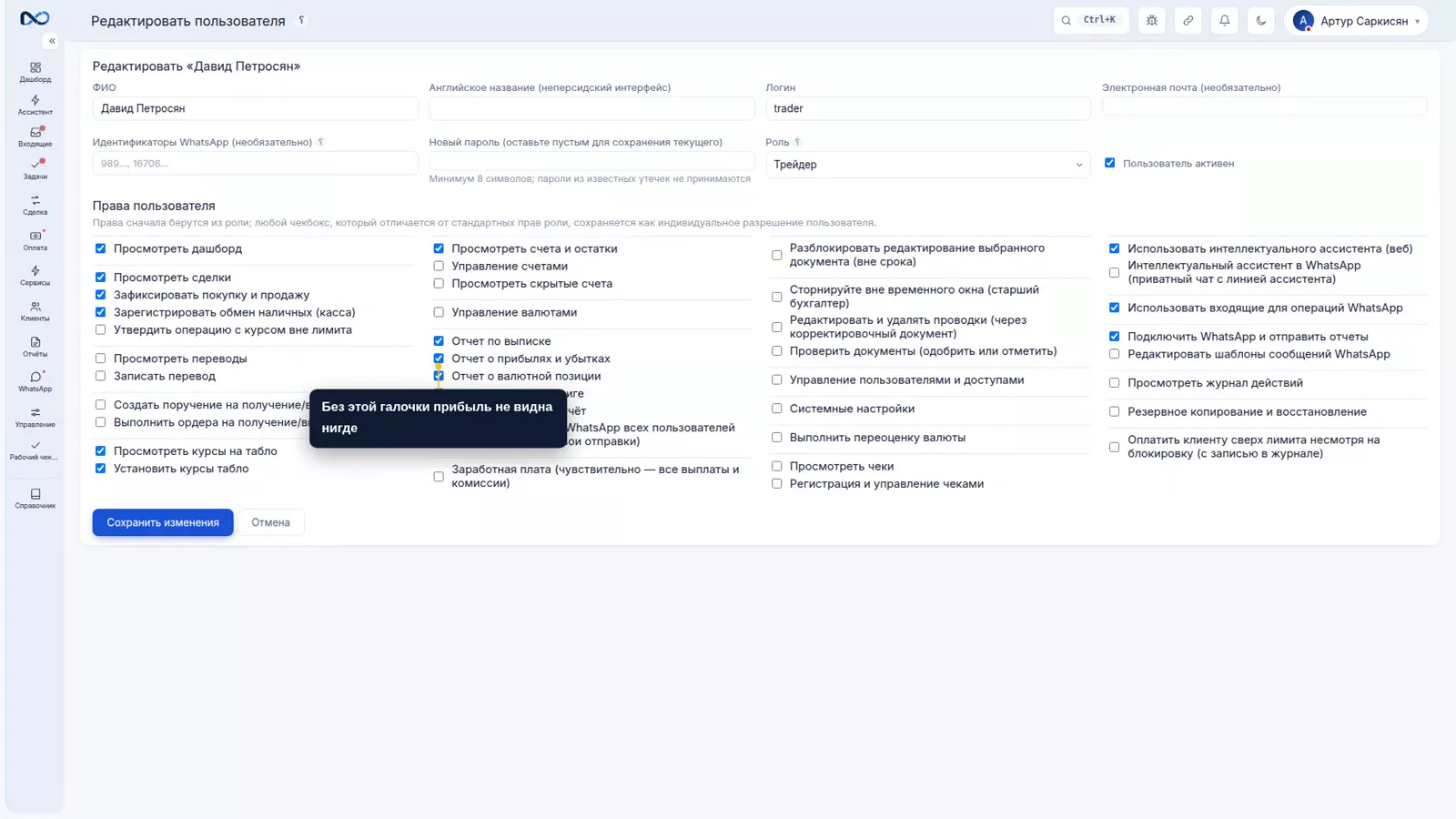Uncheck Просмотреть дашборд permission
This screenshot has height=819, width=1456.
pyautogui.click(x=100, y=248)
